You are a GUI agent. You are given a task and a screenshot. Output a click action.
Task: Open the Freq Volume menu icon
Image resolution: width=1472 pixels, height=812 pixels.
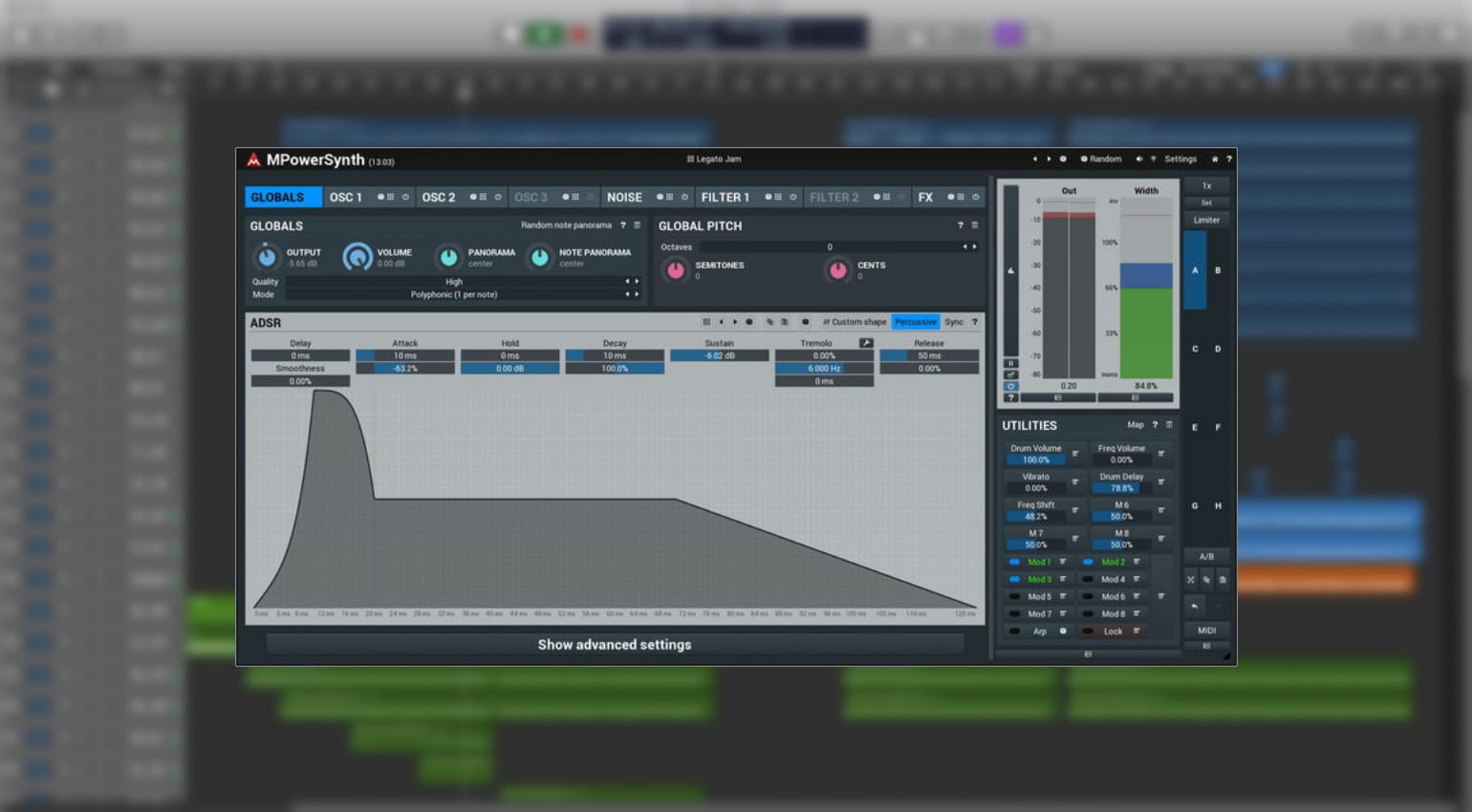(1161, 454)
